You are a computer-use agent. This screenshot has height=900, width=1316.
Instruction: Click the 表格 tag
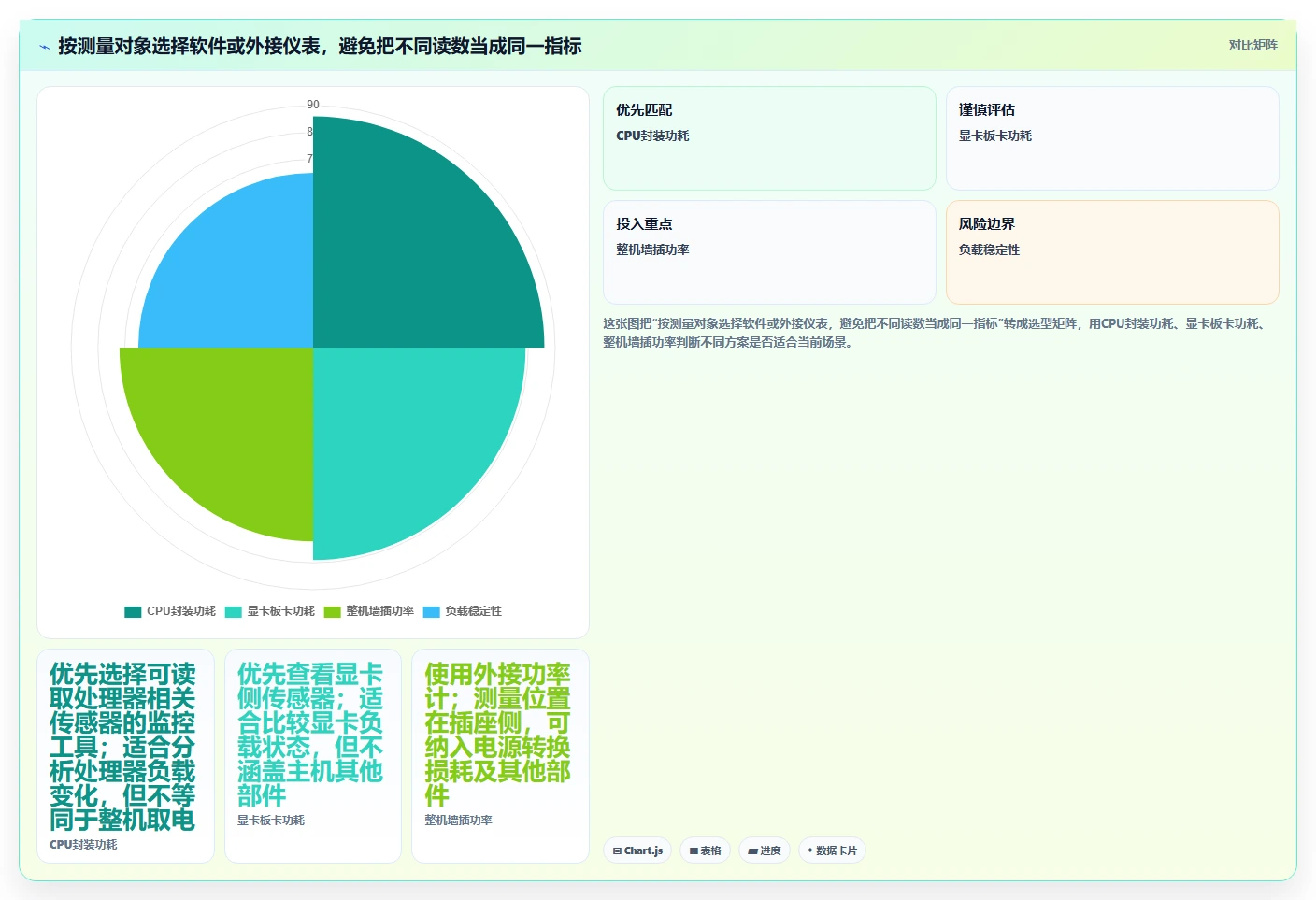[x=706, y=850]
